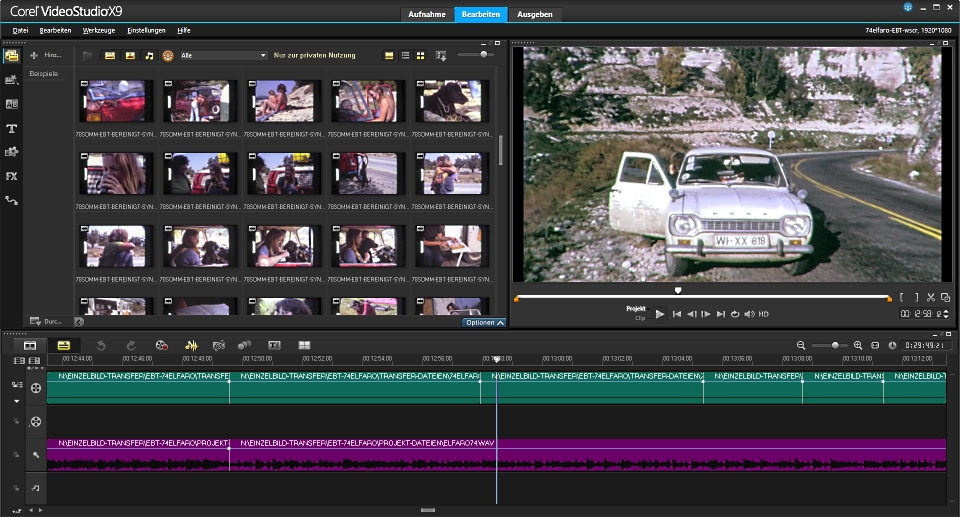Set mark-in point bracket
Screen dimensions: 960x517
[902, 298]
